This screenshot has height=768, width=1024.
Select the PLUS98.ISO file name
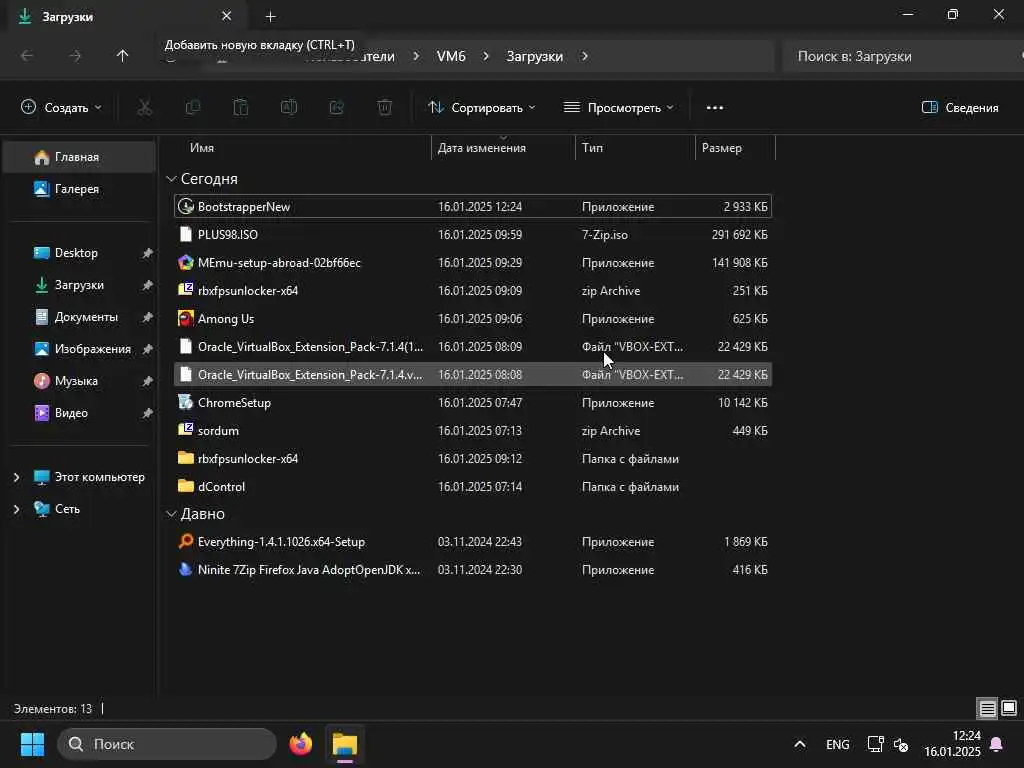coord(227,234)
